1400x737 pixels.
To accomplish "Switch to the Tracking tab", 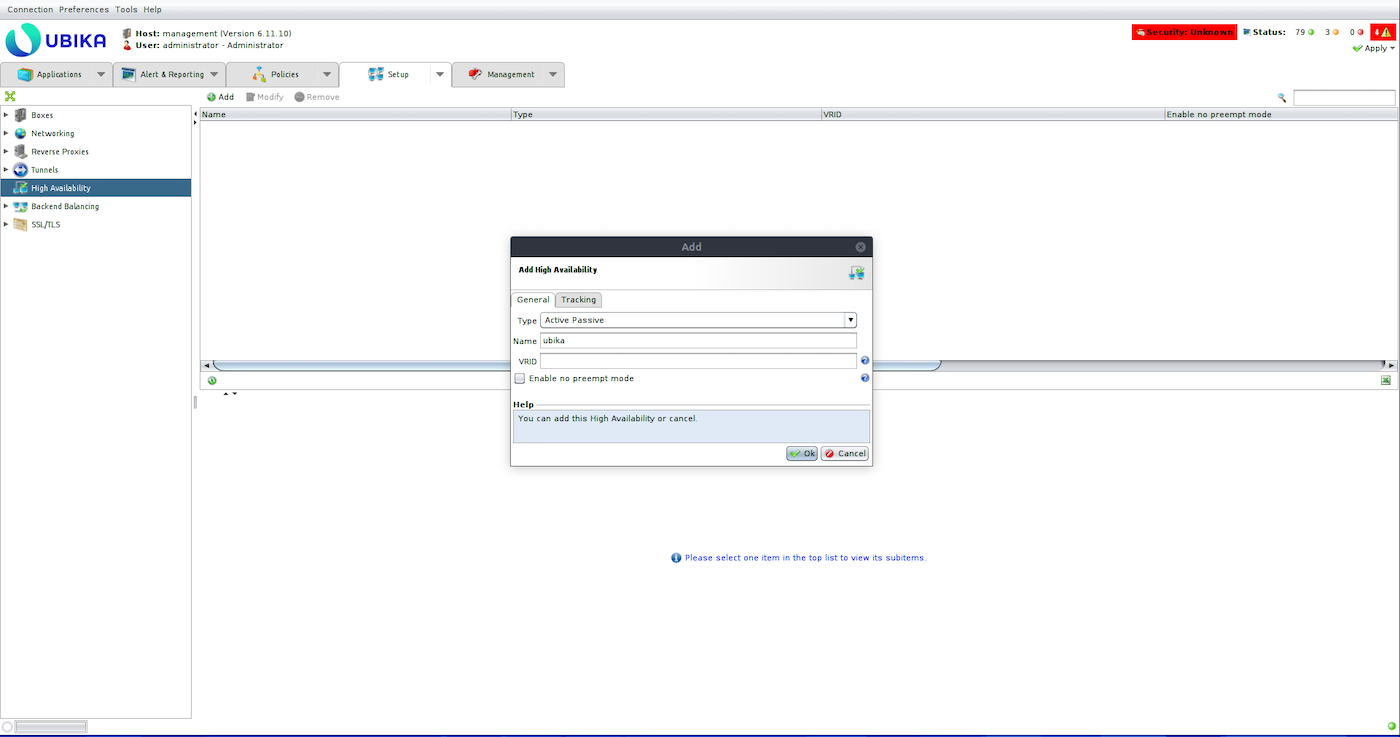I will tap(578, 300).
